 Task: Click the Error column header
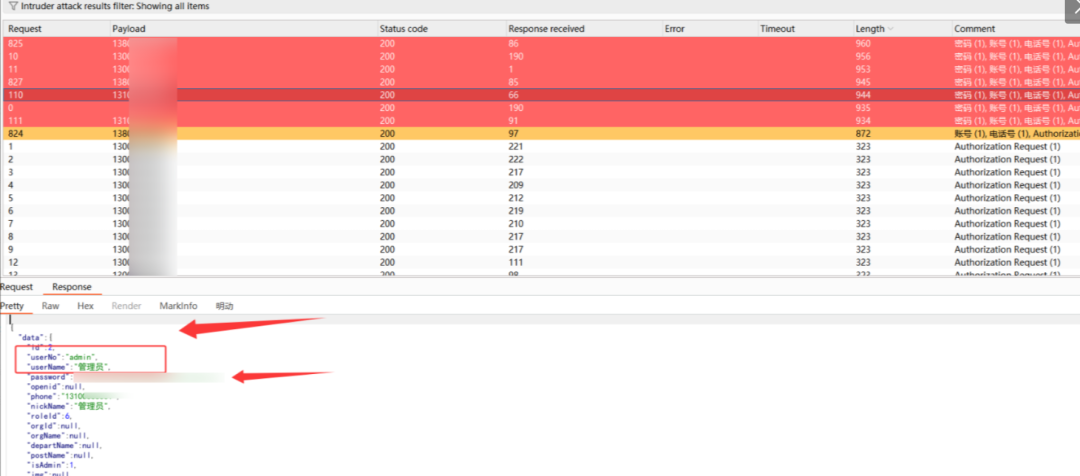tap(674, 29)
